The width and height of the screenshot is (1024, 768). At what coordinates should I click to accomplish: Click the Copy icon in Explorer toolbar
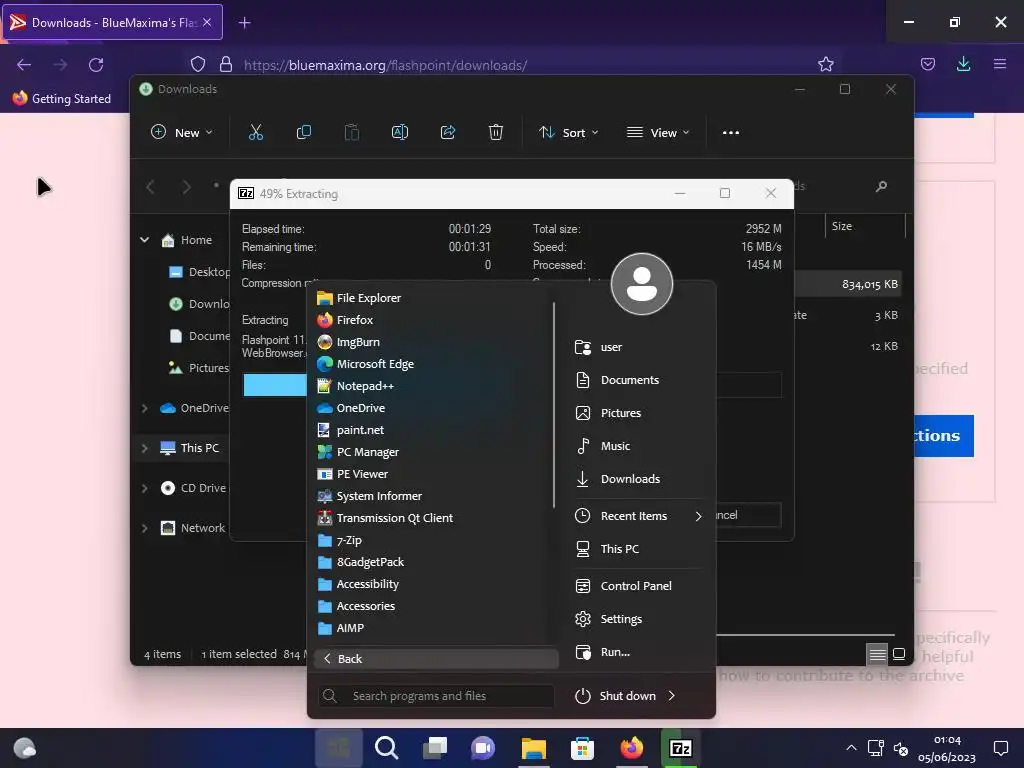304,133
